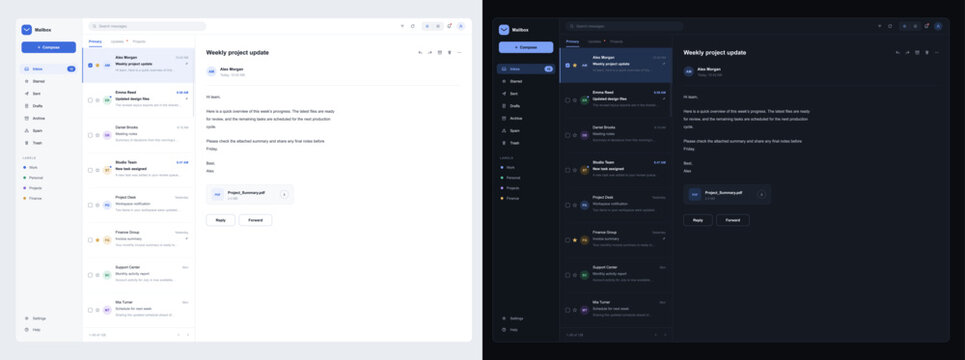Click delete icon in dark theme email header
Image resolution: width=965 pixels, height=360 pixels.
click(x=927, y=53)
